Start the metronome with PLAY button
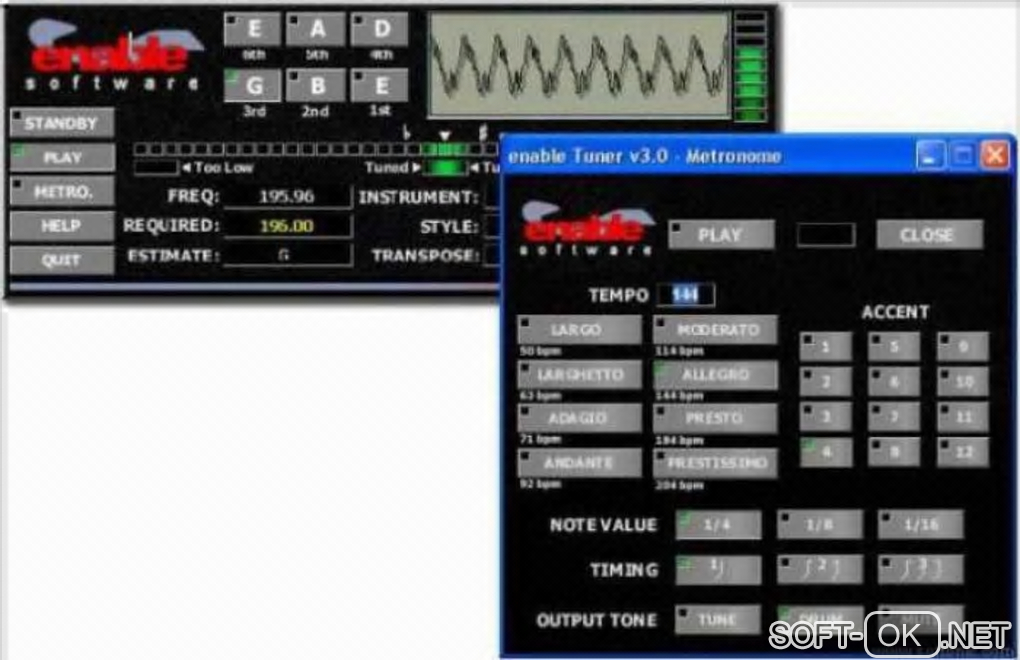This screenshot has height=660, width=1020. coord(721,235)
